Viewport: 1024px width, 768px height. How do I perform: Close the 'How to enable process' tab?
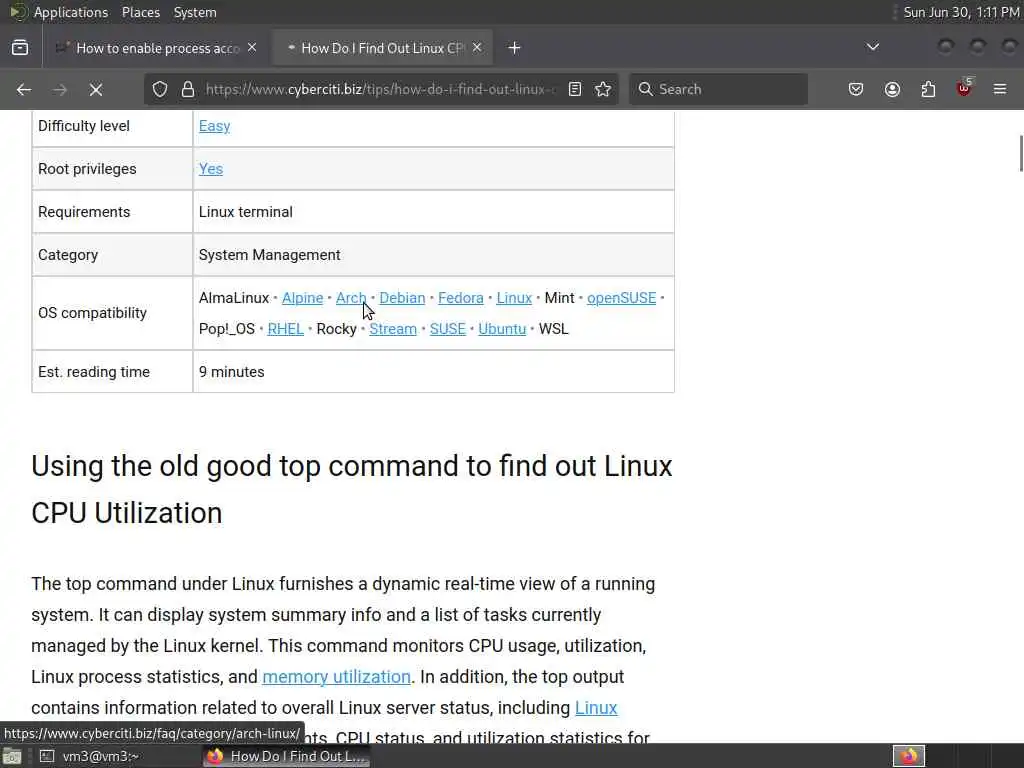pos(252,48)
